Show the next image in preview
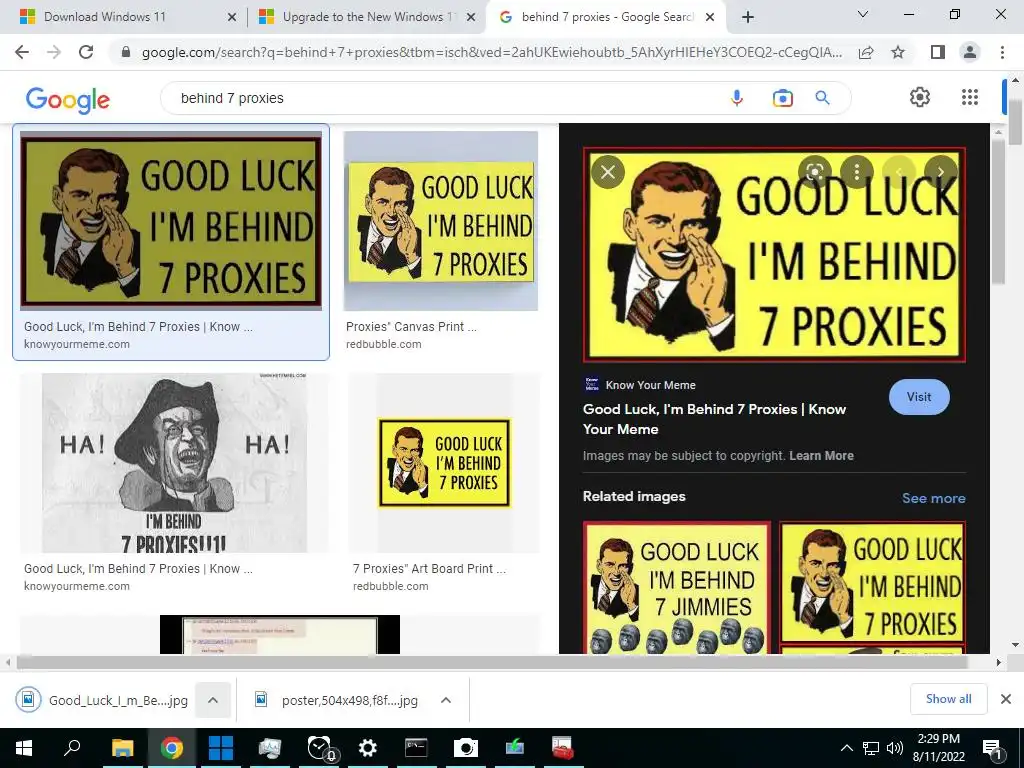Image resolution: width=1024 pixels, height=768 pixels. coord(940,172)
